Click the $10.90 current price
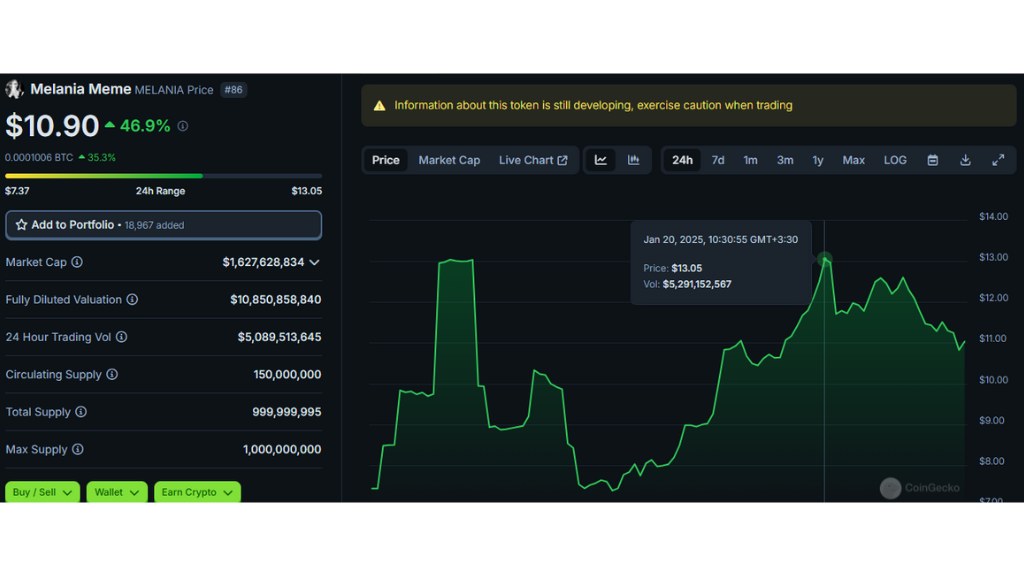Image resolution: width=1024 pixels, height=576 pixels. pos(52,126)
